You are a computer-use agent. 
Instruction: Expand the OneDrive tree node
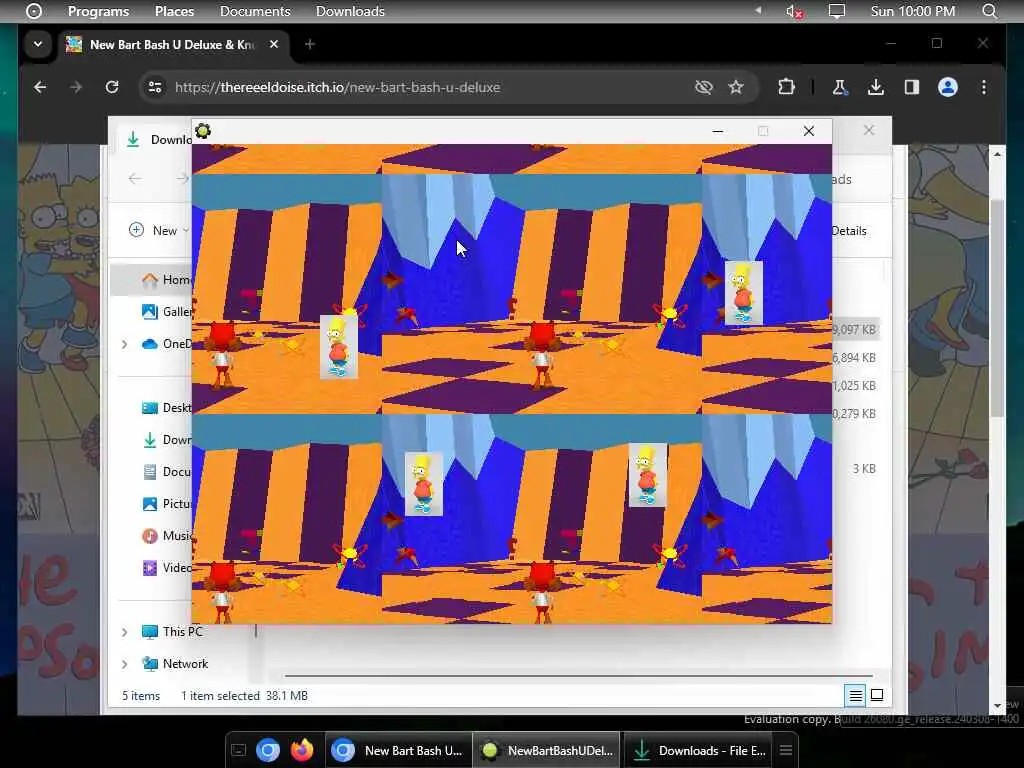coord(124,344)
